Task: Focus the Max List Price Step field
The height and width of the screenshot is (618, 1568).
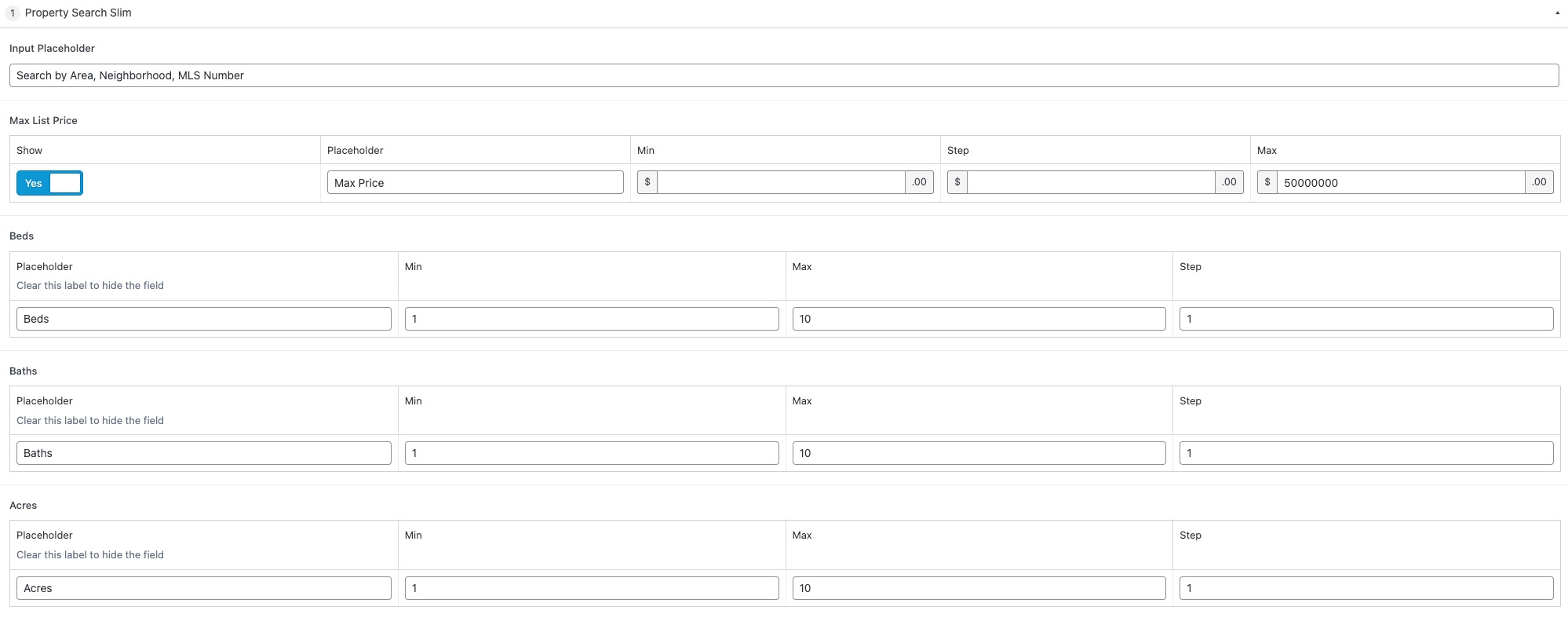Action: (x=1091, y=183)
